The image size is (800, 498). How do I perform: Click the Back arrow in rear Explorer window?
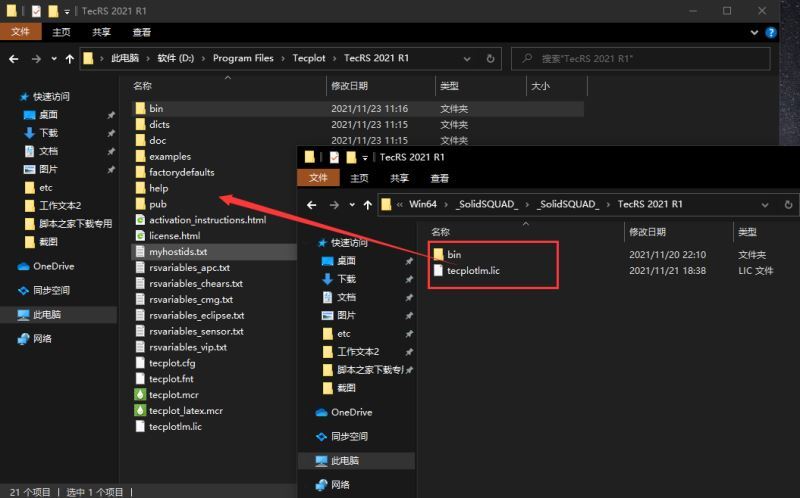[x=14, y=59]
